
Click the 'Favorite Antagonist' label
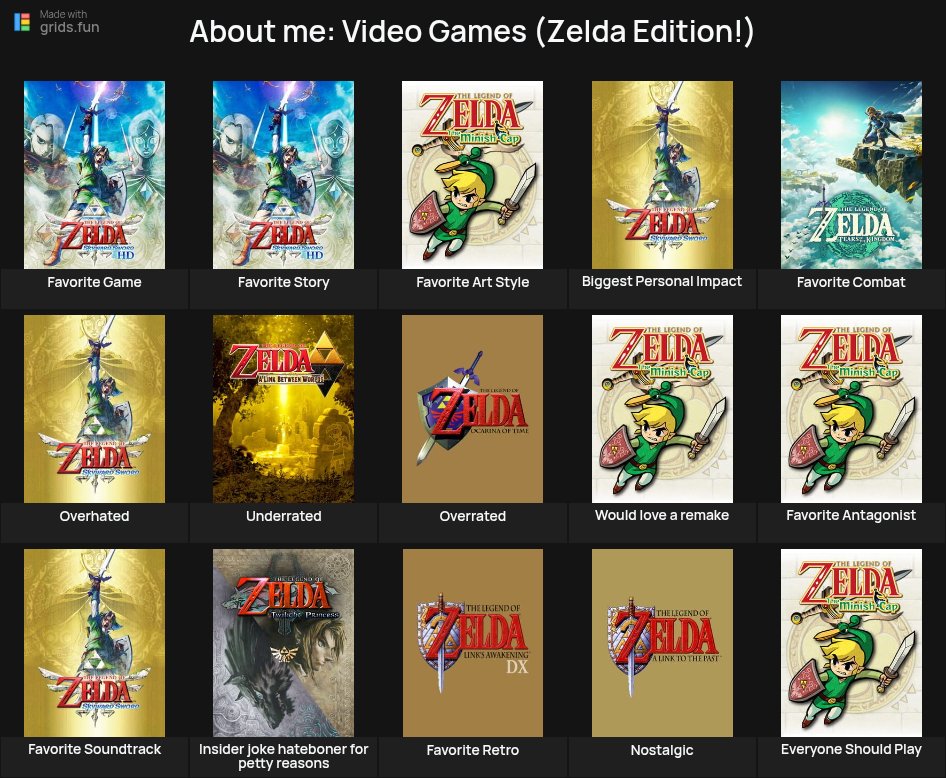851,515
